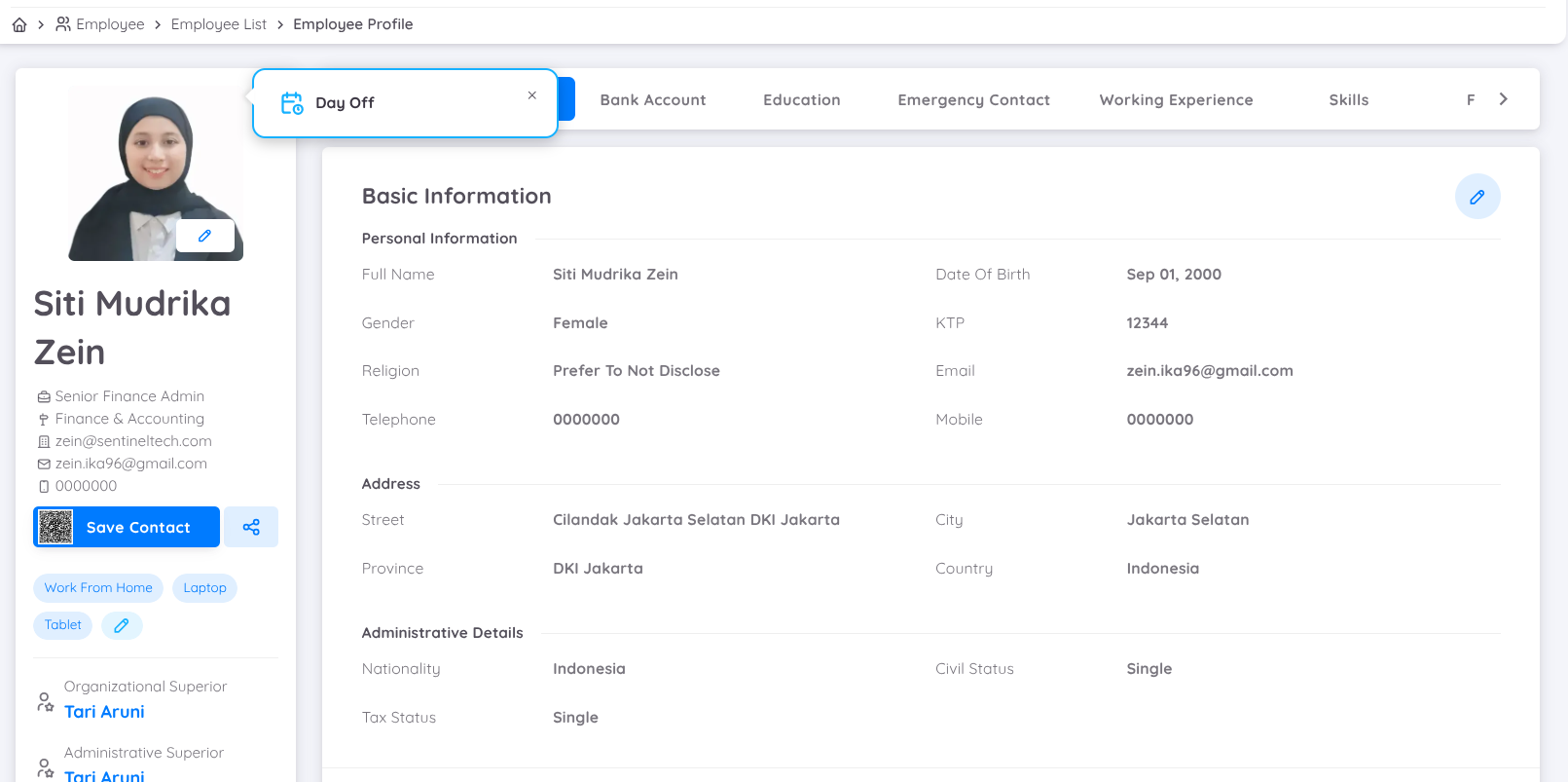Image resolution: width=1568 pixels, height=782 pixels.
Task: Click the sidebar phone number 0000000
Action: coord(86,486)
